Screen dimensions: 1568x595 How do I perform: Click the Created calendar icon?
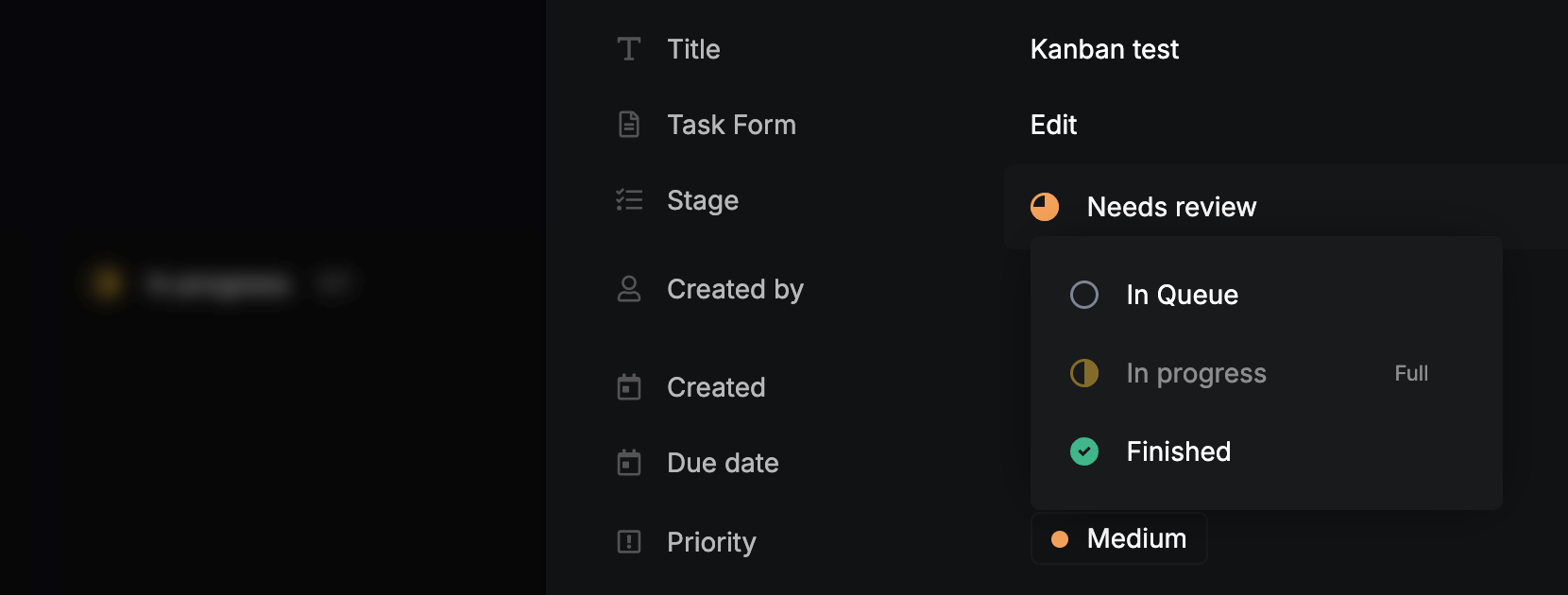629,387
